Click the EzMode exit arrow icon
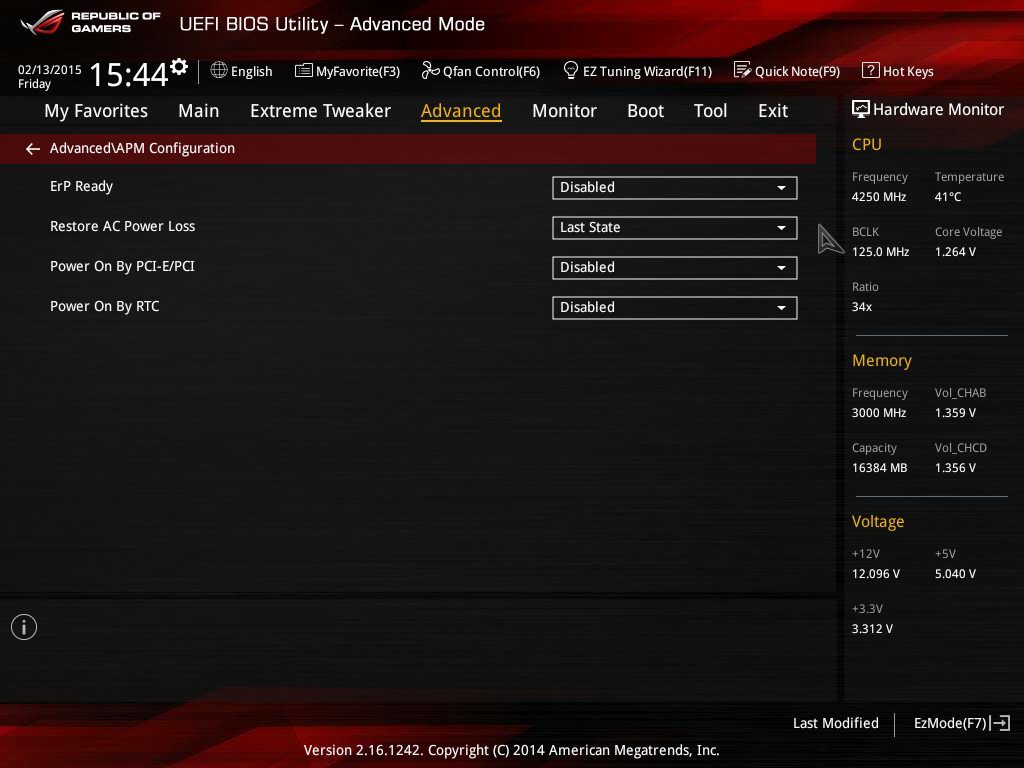 tap(1000, 723)
